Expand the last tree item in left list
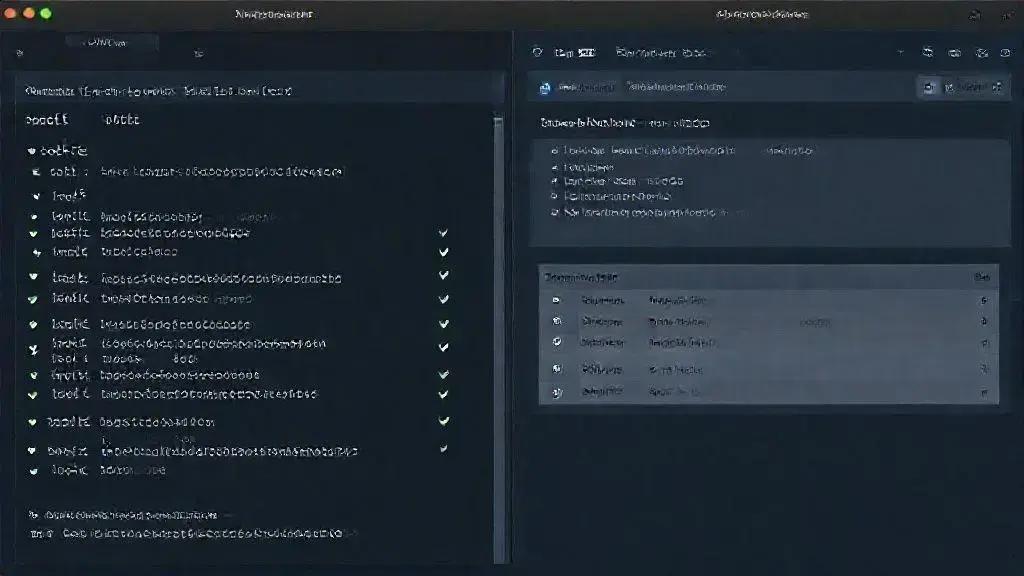Image resolution: width=1024 pixels, height=576 pixels. 33,470
